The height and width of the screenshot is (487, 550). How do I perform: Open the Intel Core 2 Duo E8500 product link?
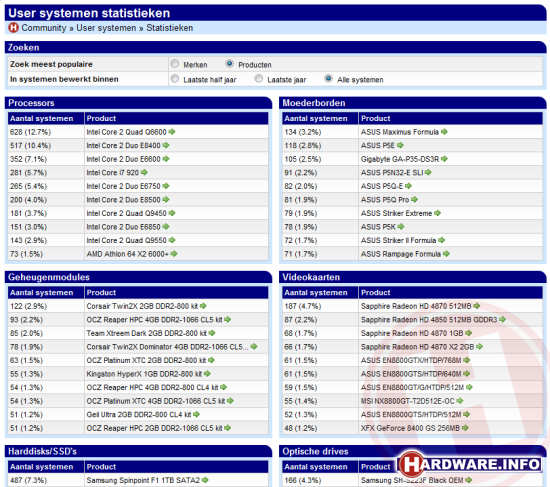123,200
